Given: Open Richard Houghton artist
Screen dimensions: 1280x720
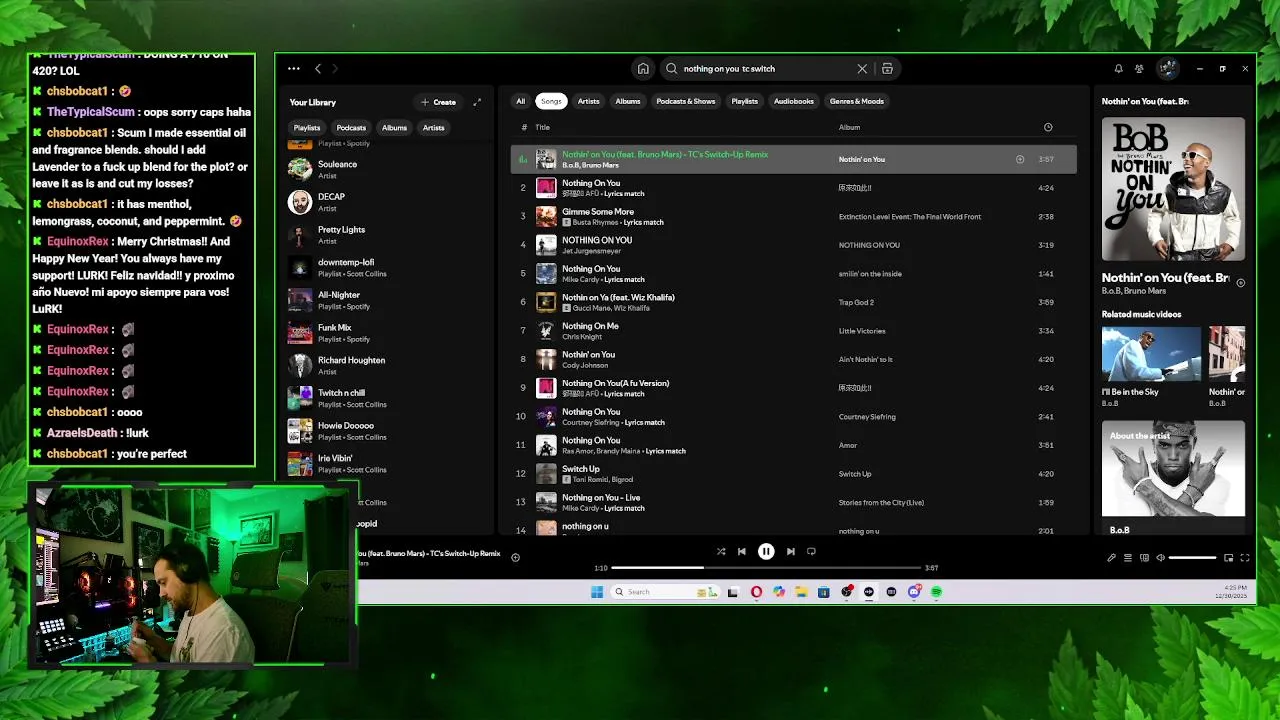Looking at the screenshot, I should (x=387, y=365).
